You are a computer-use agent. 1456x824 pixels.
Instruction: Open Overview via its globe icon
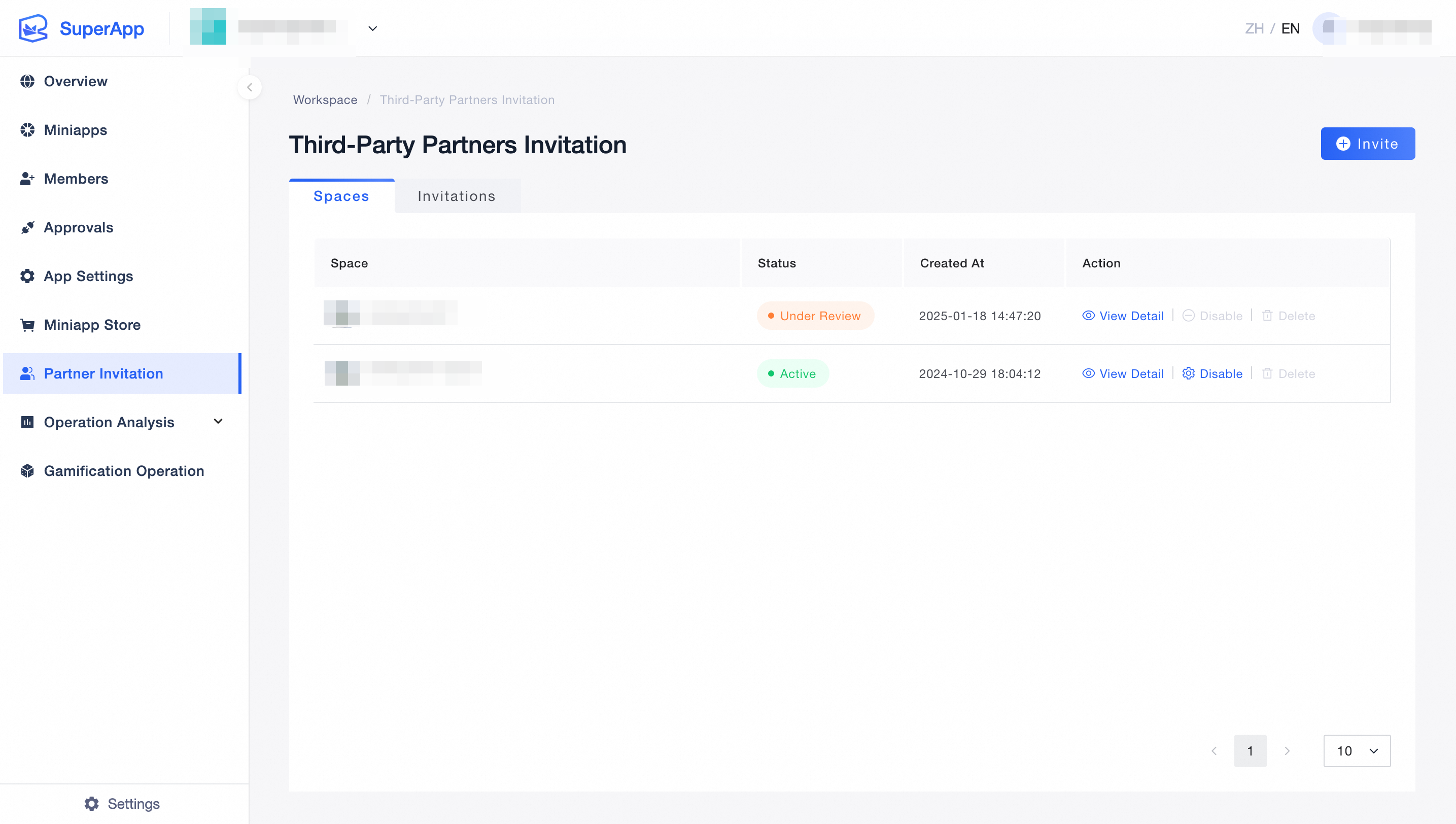[x=27, y=82]
